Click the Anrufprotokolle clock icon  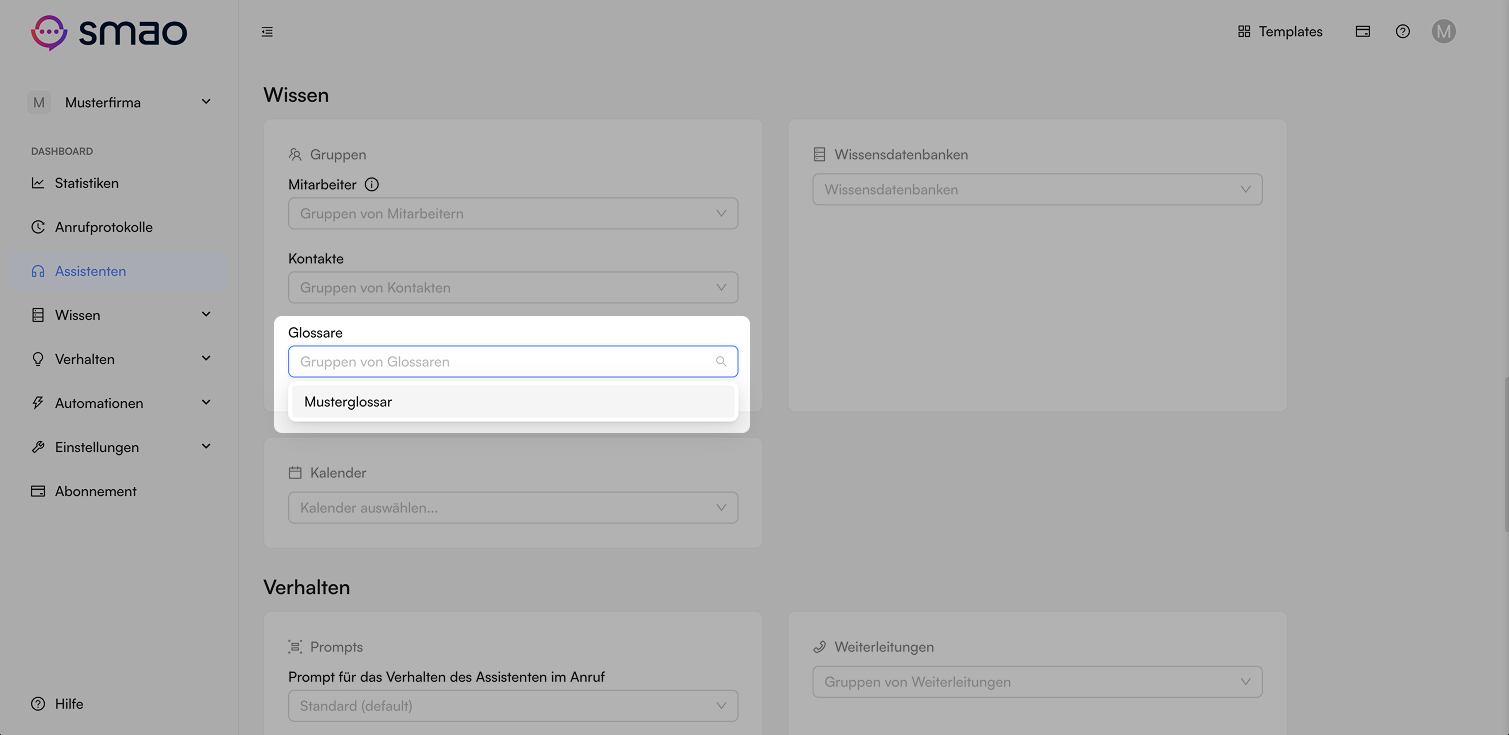(38, 227)
